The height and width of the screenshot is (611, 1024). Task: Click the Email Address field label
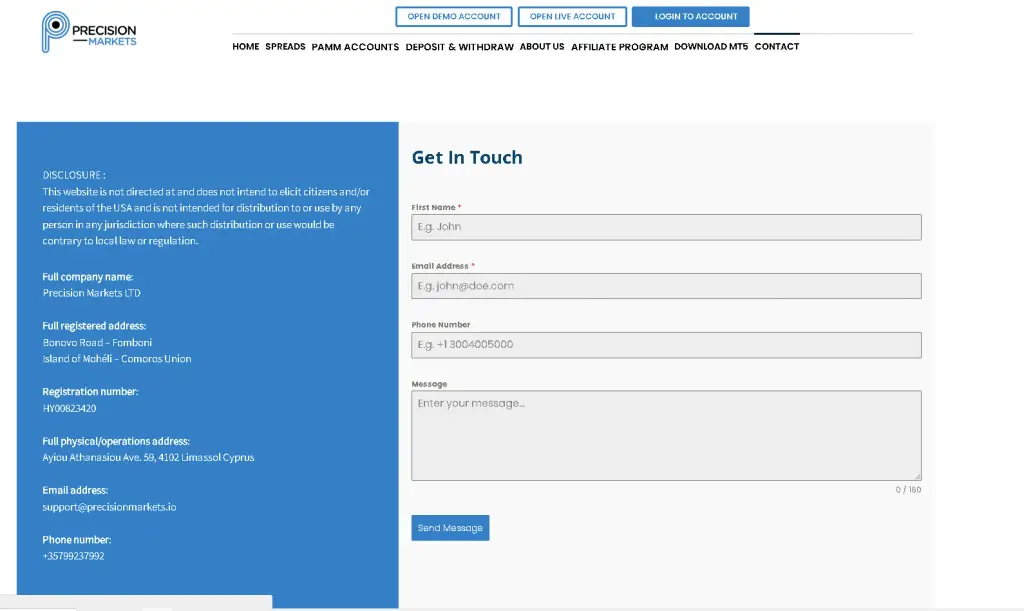pos(443,266)
